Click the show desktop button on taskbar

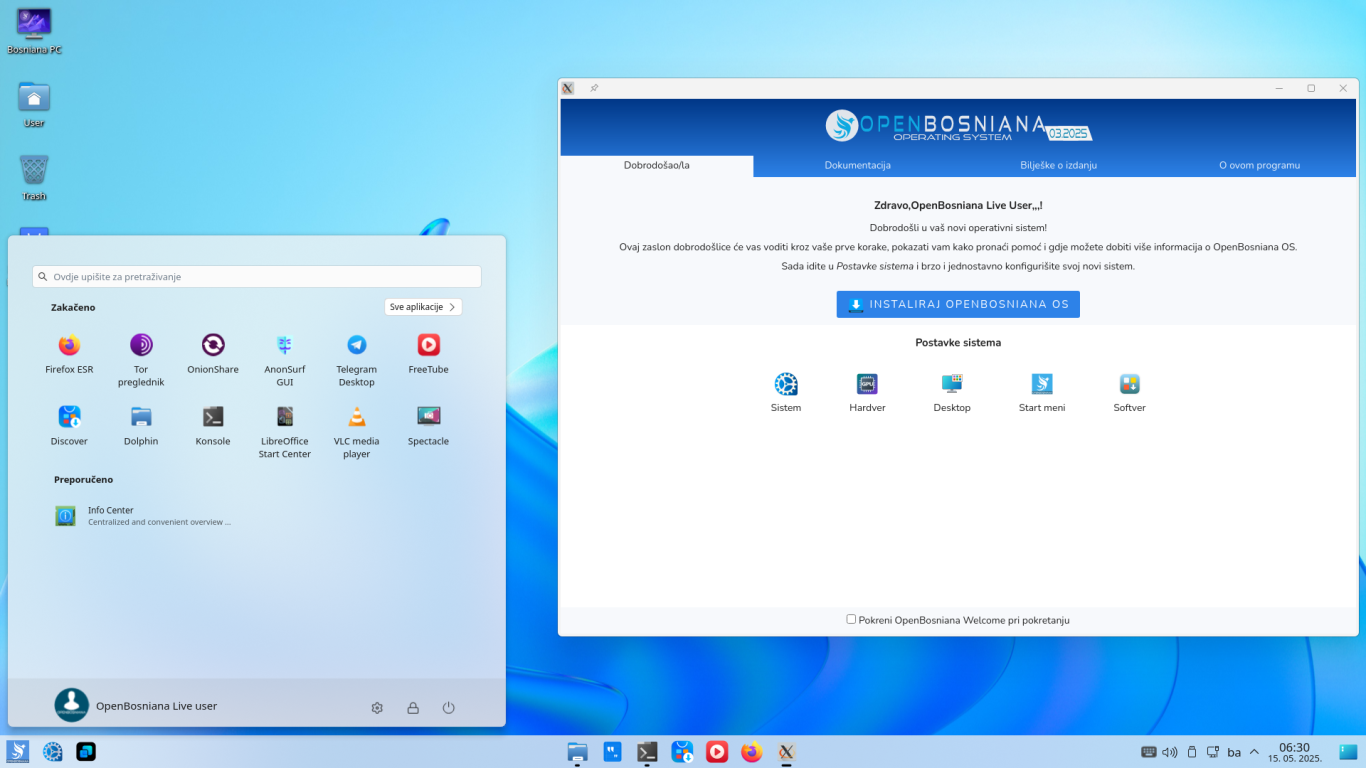point(1348,752)
